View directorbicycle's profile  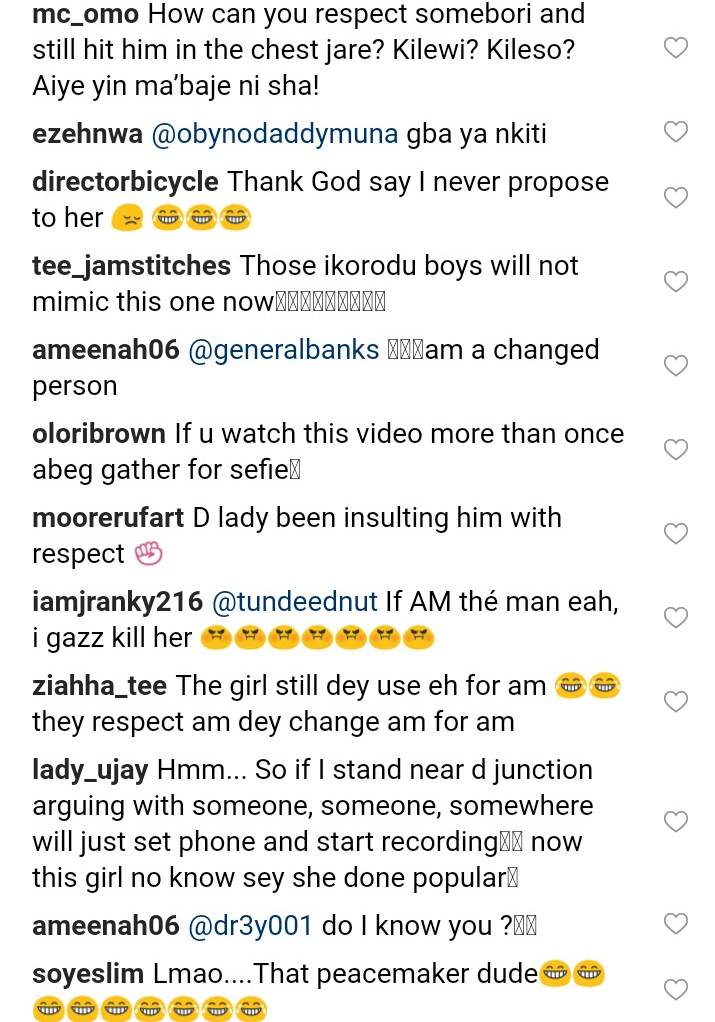(x=125, y=182)
